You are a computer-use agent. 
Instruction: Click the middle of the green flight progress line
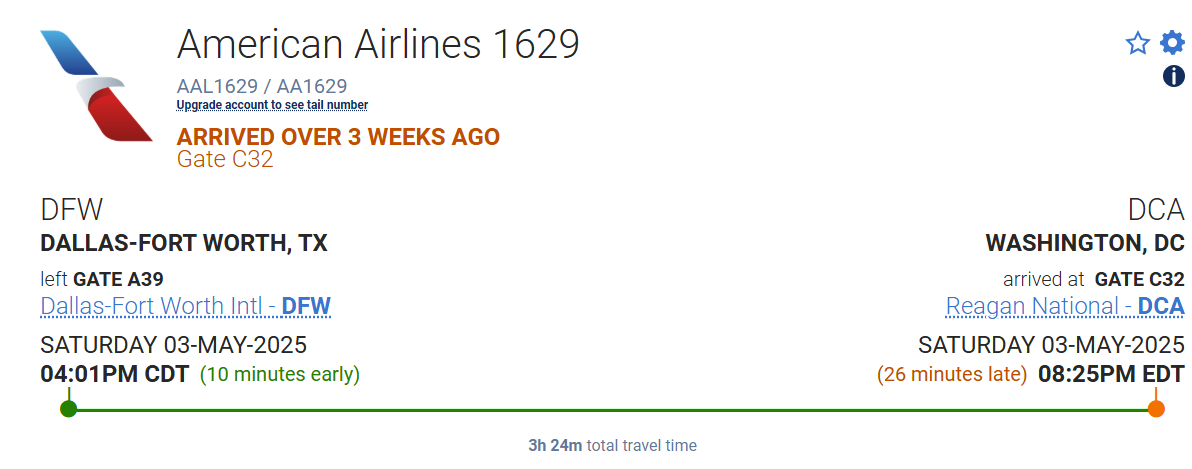612,409
